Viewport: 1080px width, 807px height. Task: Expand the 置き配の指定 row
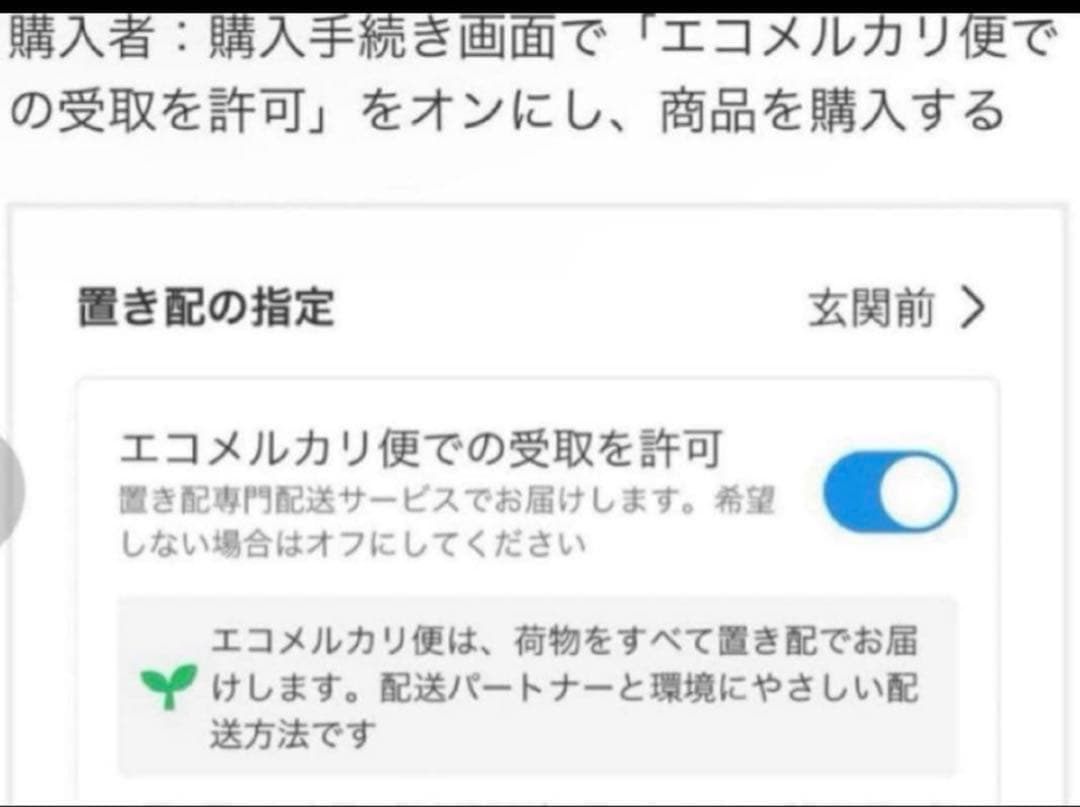coord(532,308)
